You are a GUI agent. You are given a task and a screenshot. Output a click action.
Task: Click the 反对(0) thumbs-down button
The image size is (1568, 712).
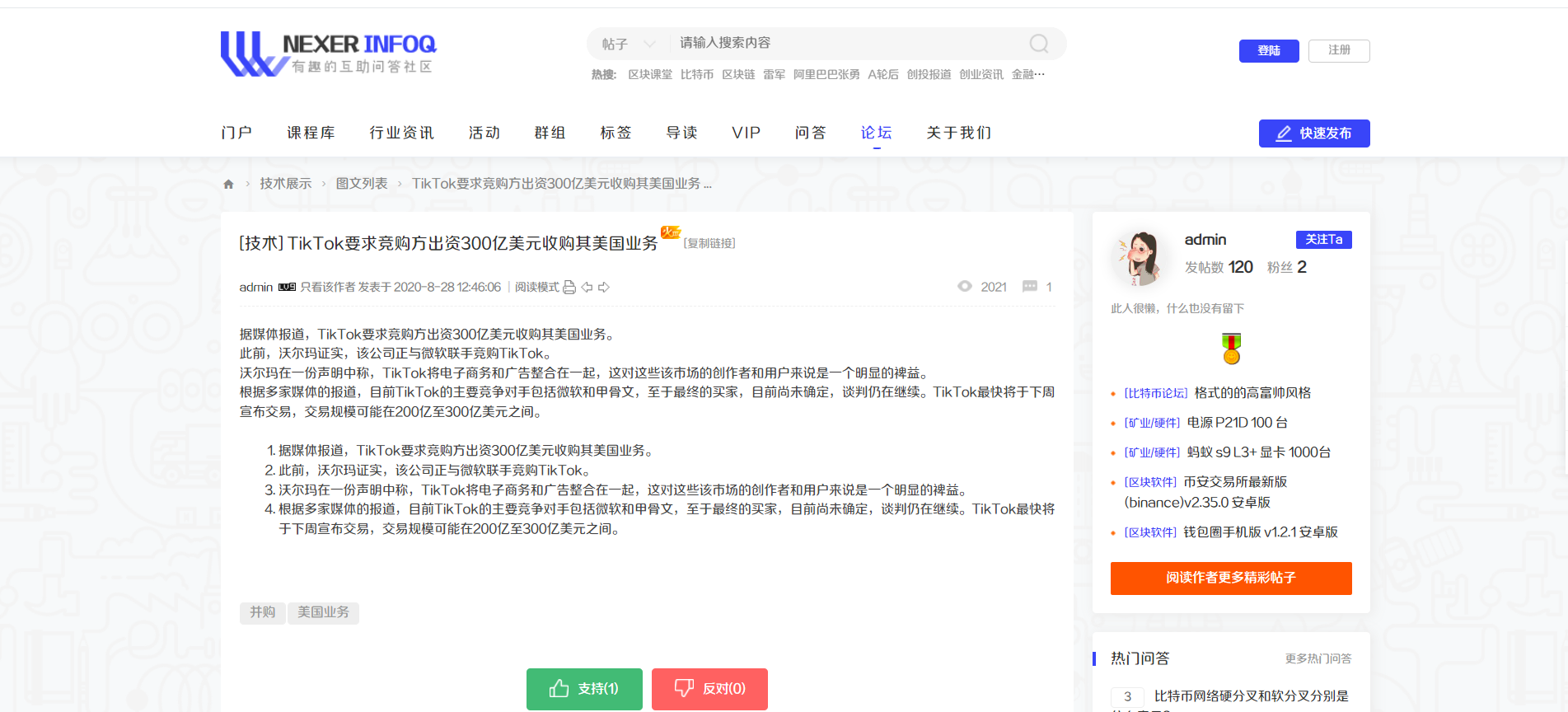(709, 689)
